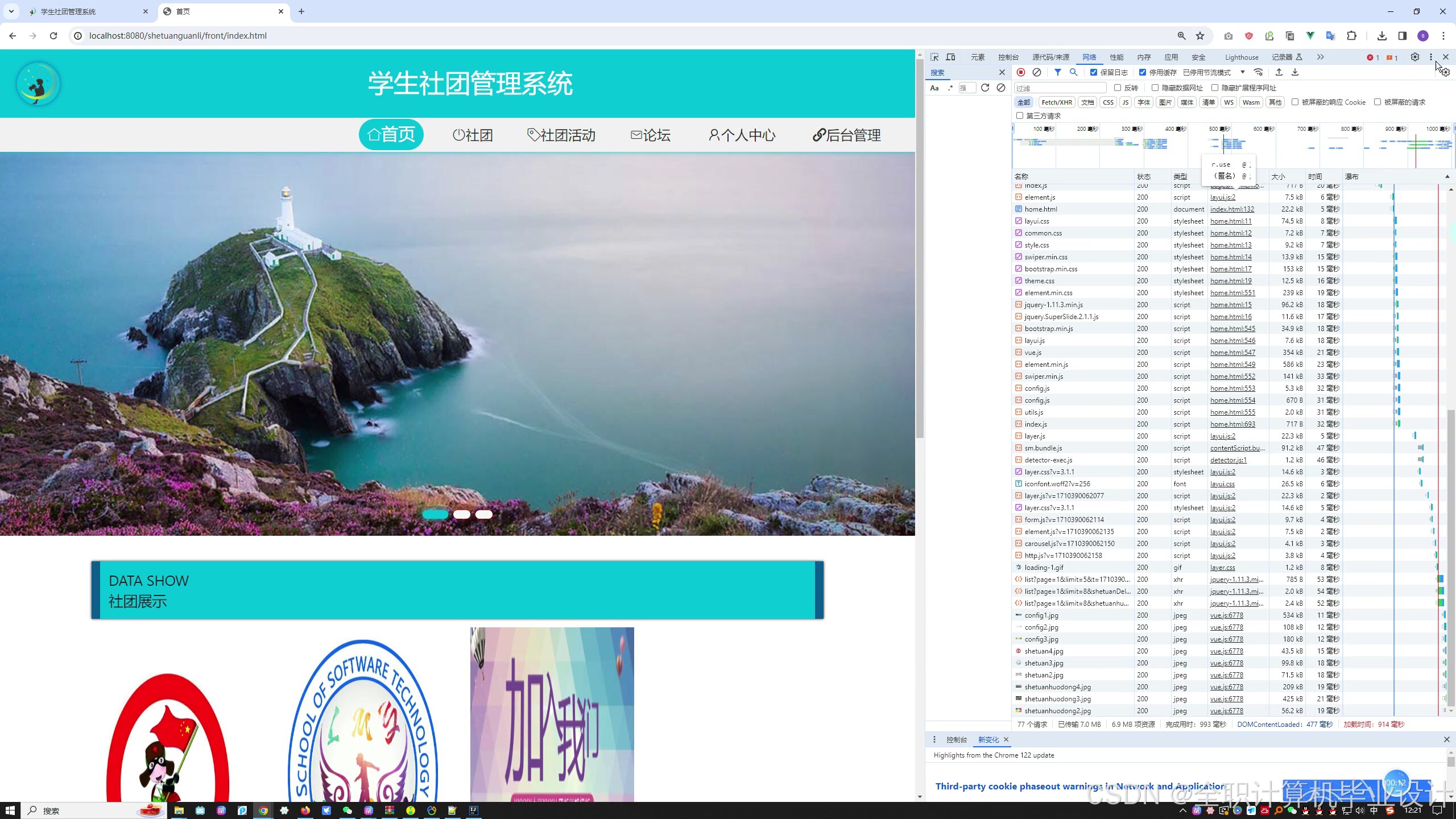Screen dimensions: 1456x819
Task: Uncheck the 停用缓存 checkbox
Action: coord(1142,72)
